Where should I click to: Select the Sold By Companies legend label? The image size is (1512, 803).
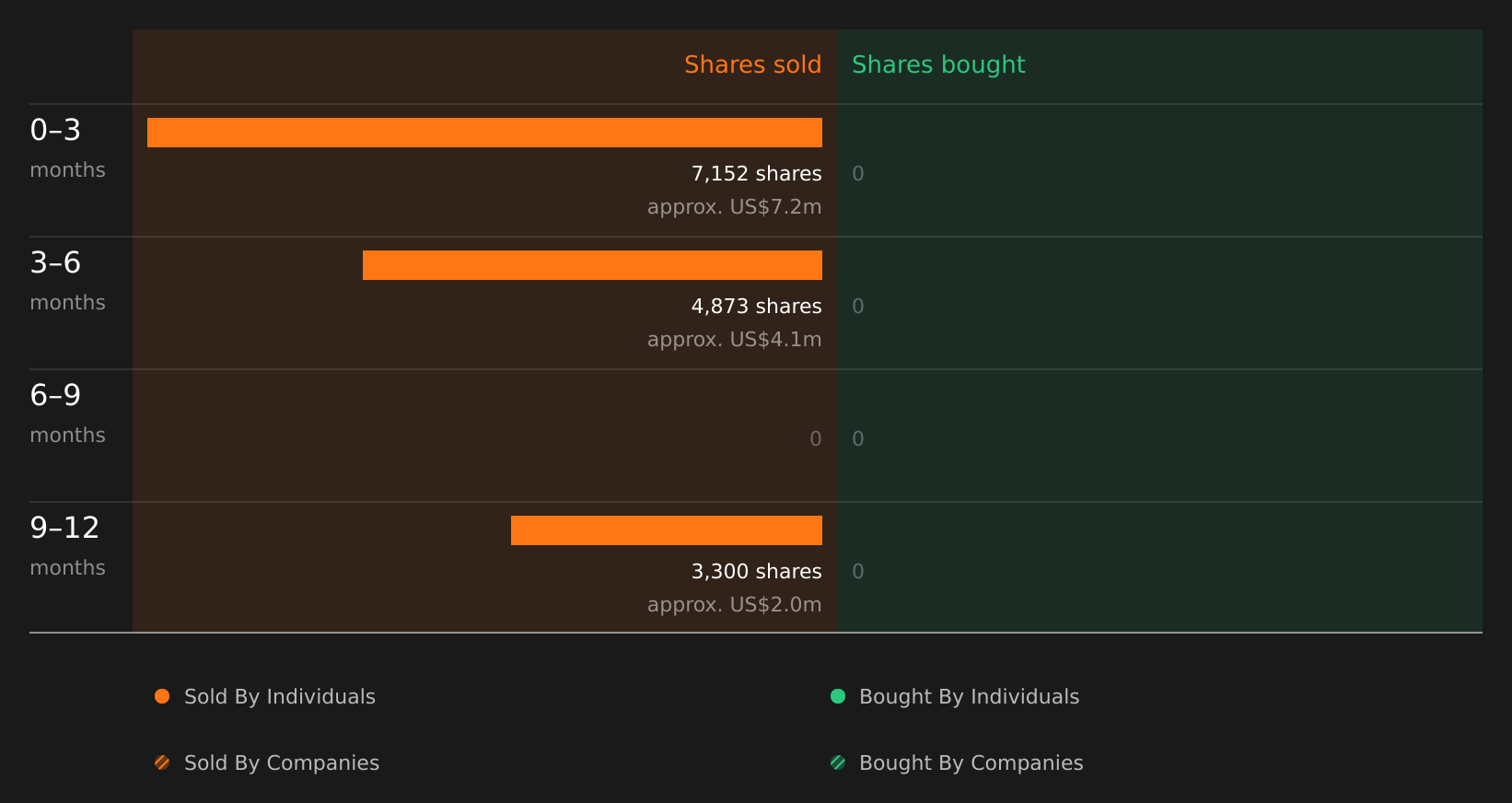pos(282,763)
